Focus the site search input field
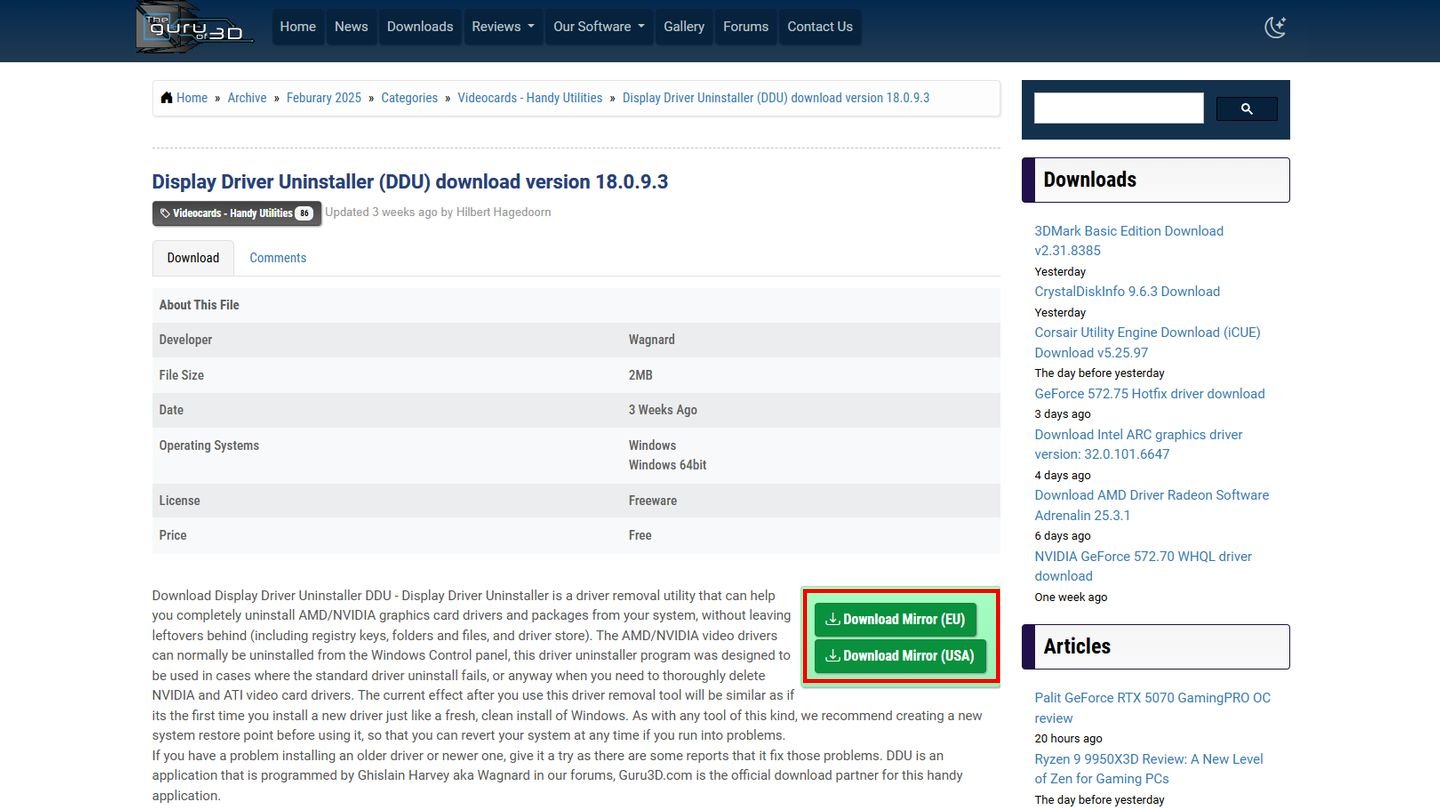 click(x=1118, y=108)
